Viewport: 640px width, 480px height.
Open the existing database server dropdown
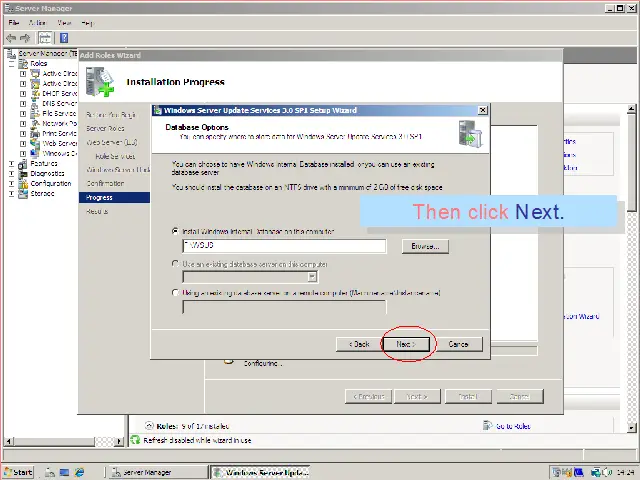312,277
